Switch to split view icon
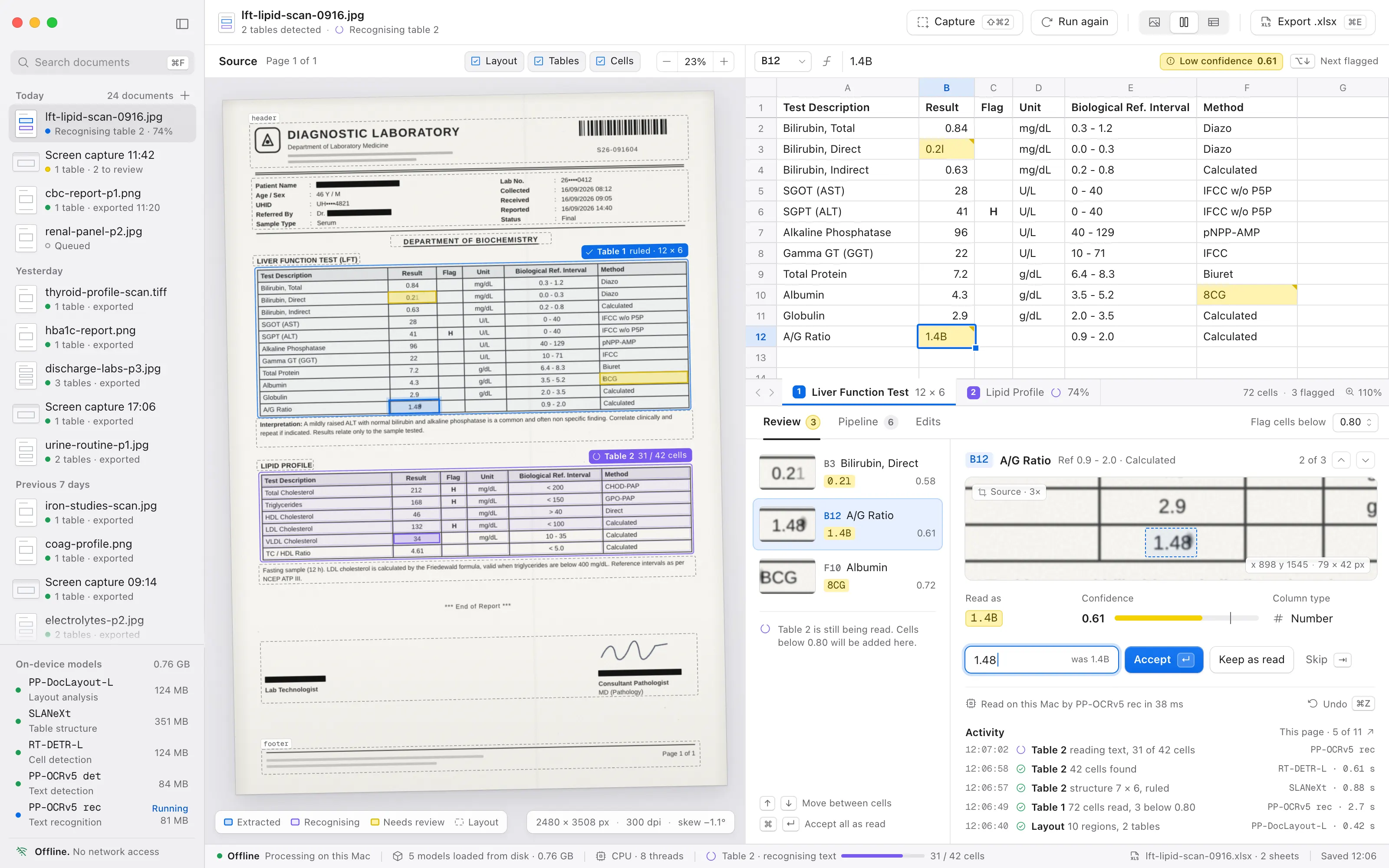This screenshot has height=868, width=1389. (x=1184, y=22)
